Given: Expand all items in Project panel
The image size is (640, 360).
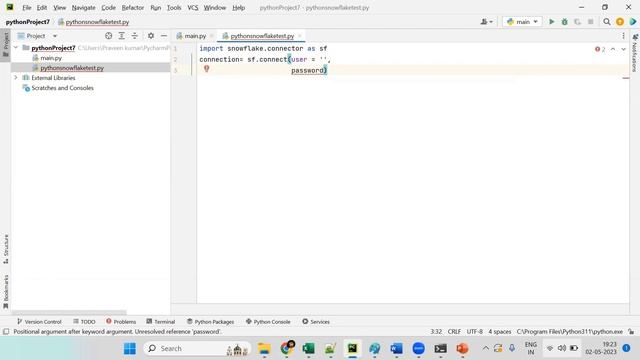Looking at the screenshot, I should coord(122,36).
